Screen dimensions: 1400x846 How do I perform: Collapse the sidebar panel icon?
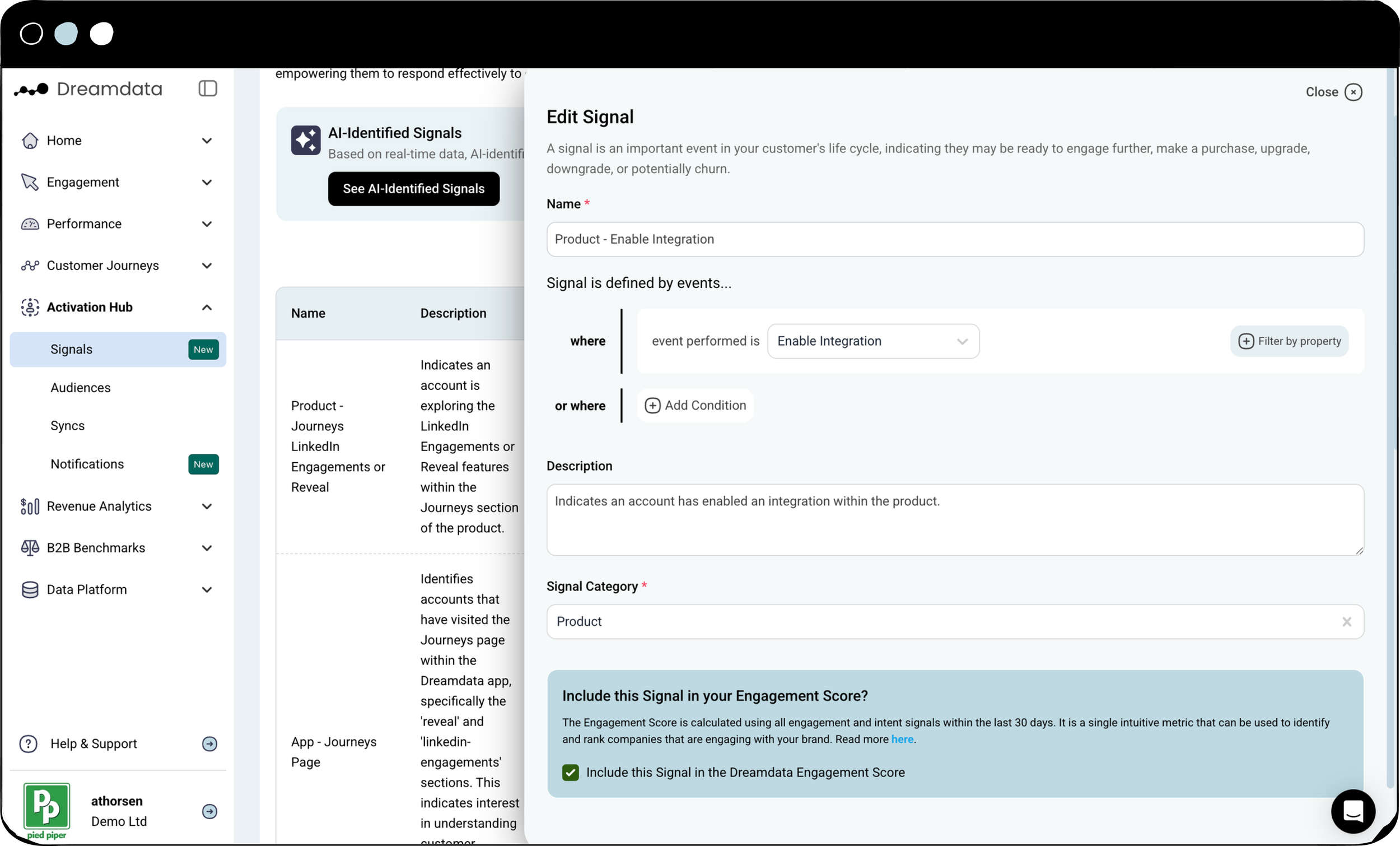tap(207, 89)
